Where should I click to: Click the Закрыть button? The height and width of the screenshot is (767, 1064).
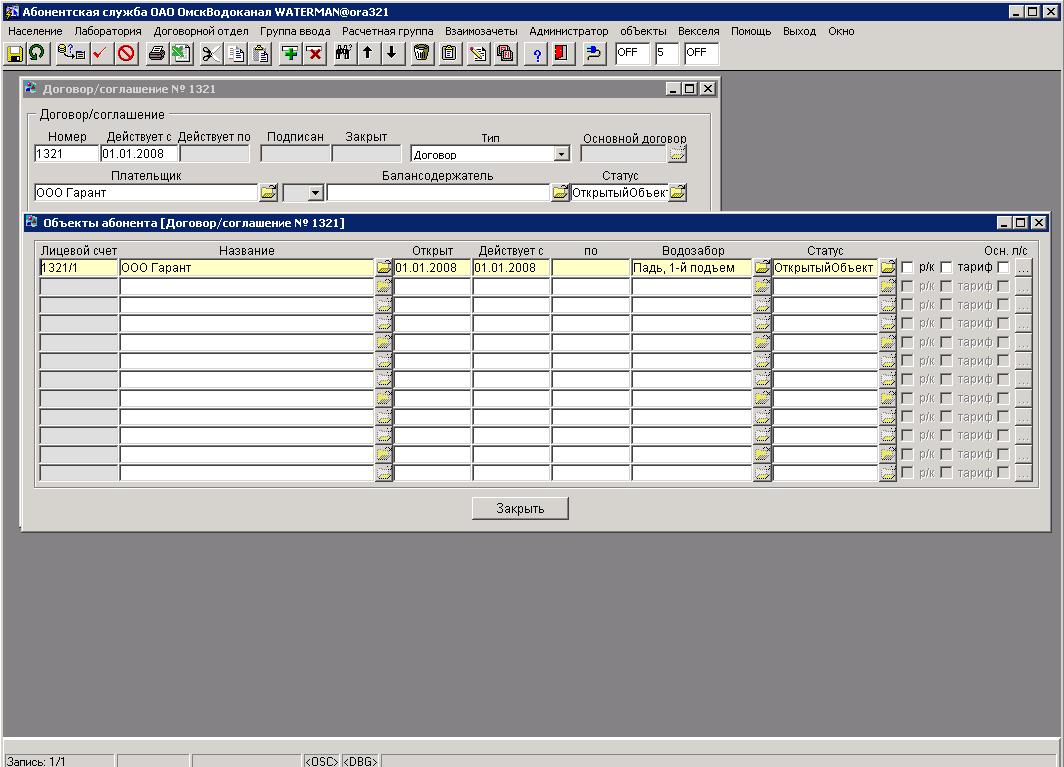coord(520,508)
